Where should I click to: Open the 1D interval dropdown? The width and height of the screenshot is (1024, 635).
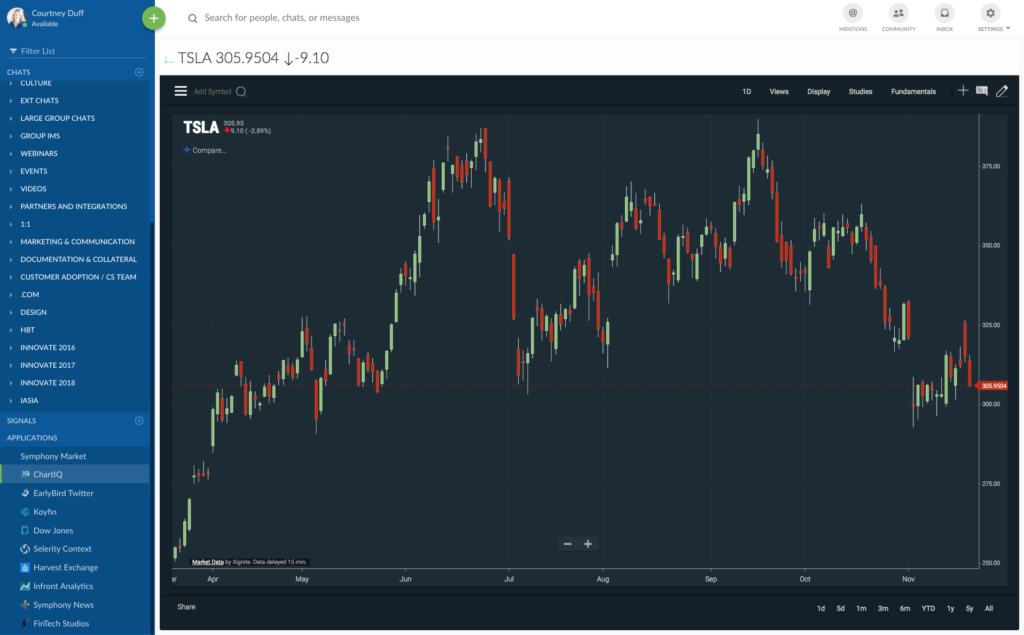point(746,91)
